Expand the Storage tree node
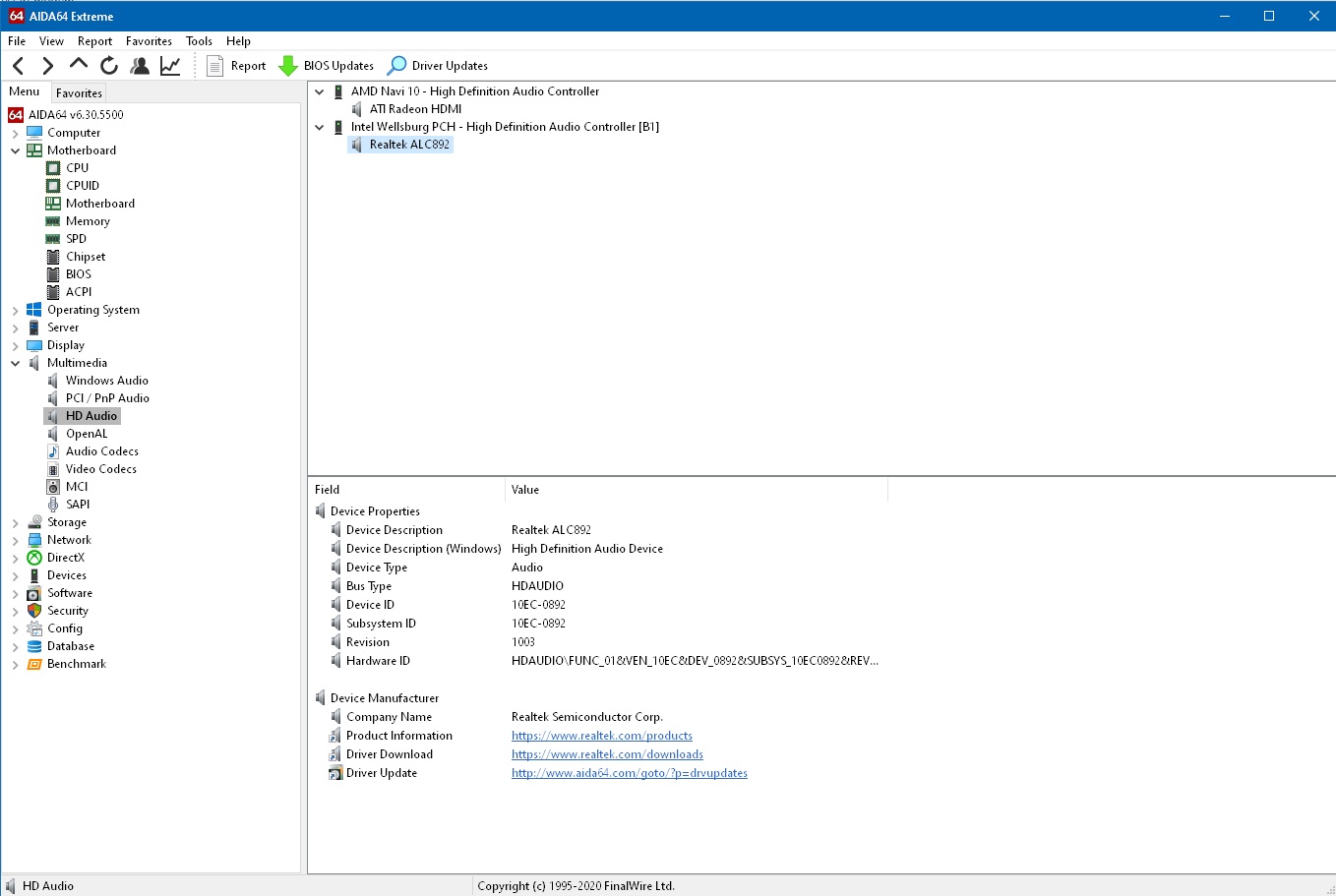This screenshot has height=896, width=1336. coord(16,522)
